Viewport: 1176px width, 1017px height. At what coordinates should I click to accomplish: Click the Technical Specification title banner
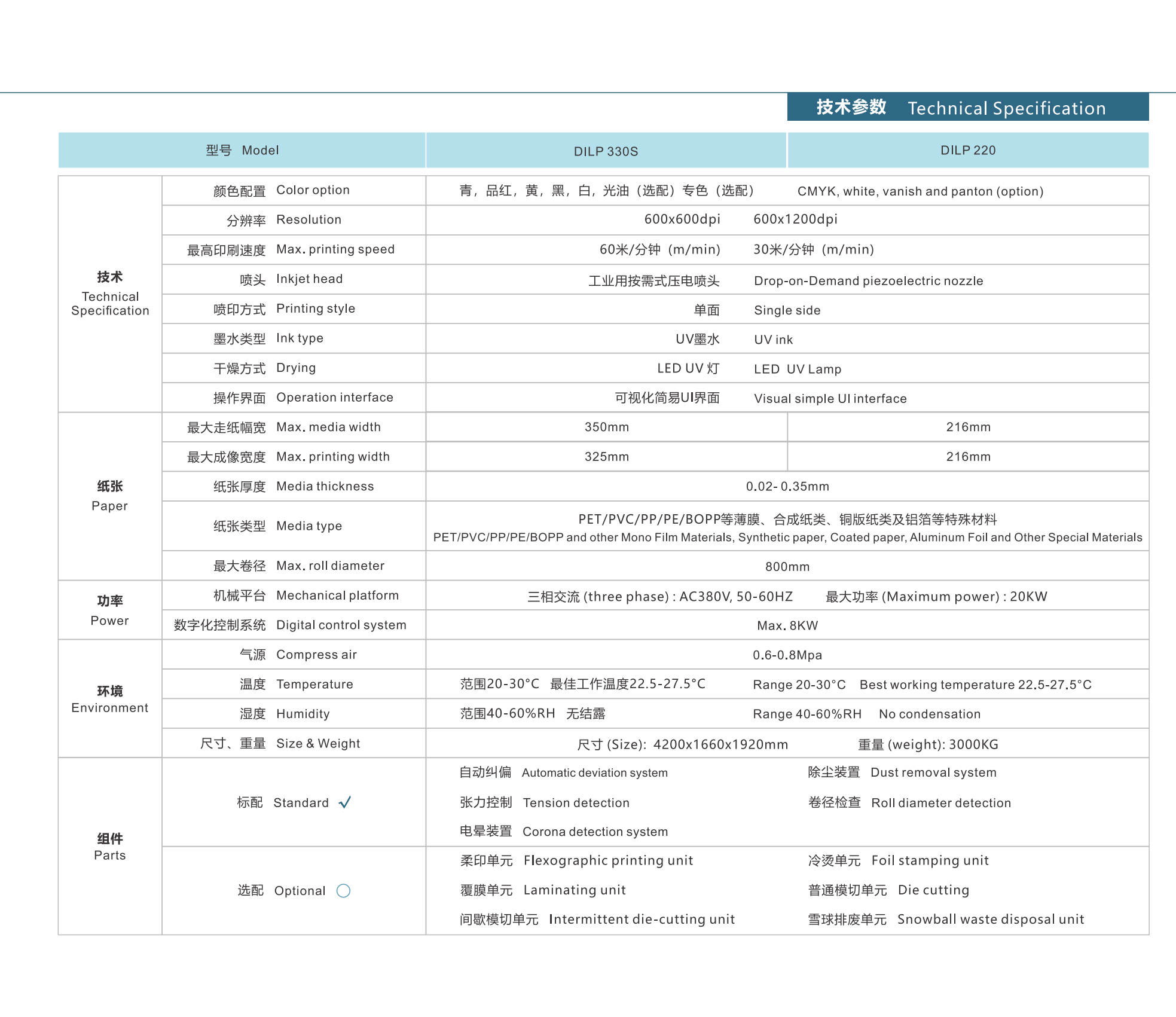coord(967,108)
